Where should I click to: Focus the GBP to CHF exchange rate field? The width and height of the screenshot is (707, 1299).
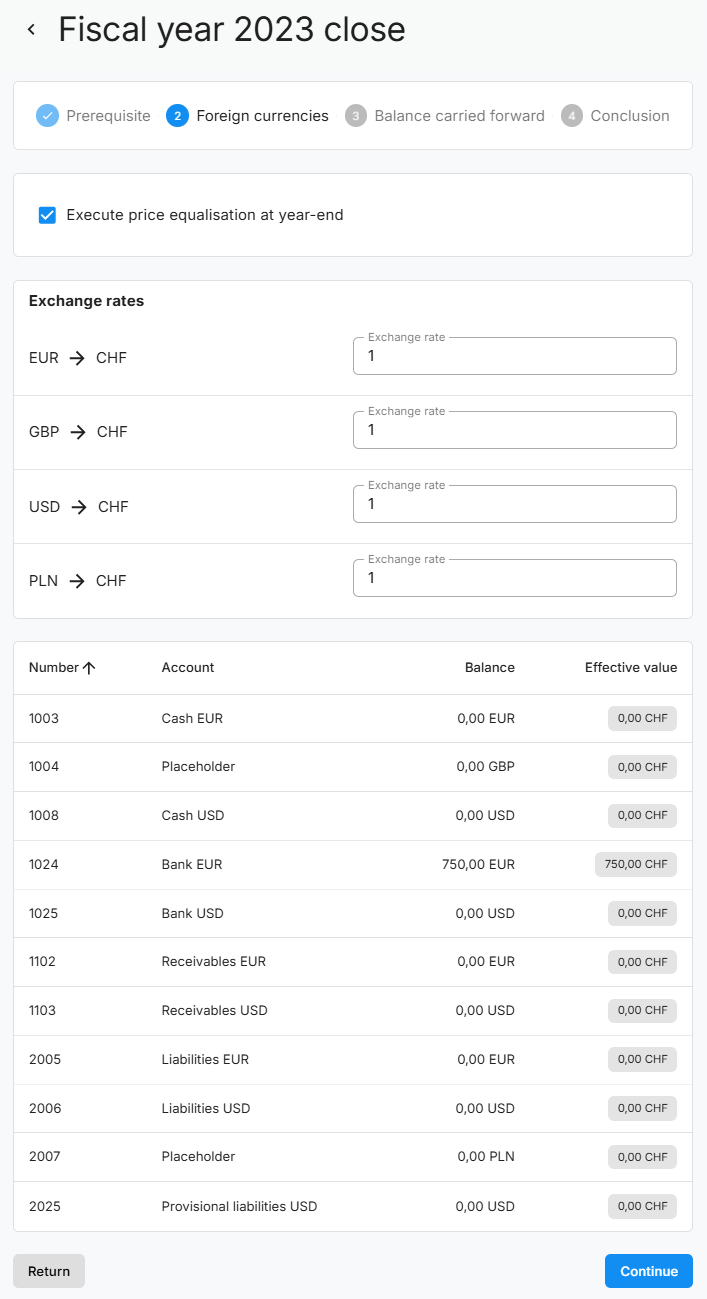click(x=514, y=430)
